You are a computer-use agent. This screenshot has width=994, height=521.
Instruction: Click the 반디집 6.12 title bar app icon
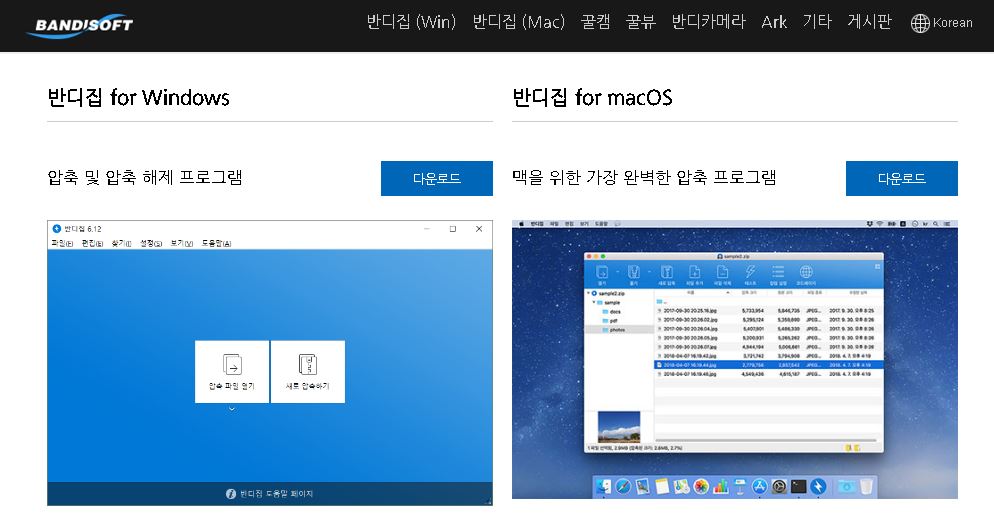(x=56, y=229)
